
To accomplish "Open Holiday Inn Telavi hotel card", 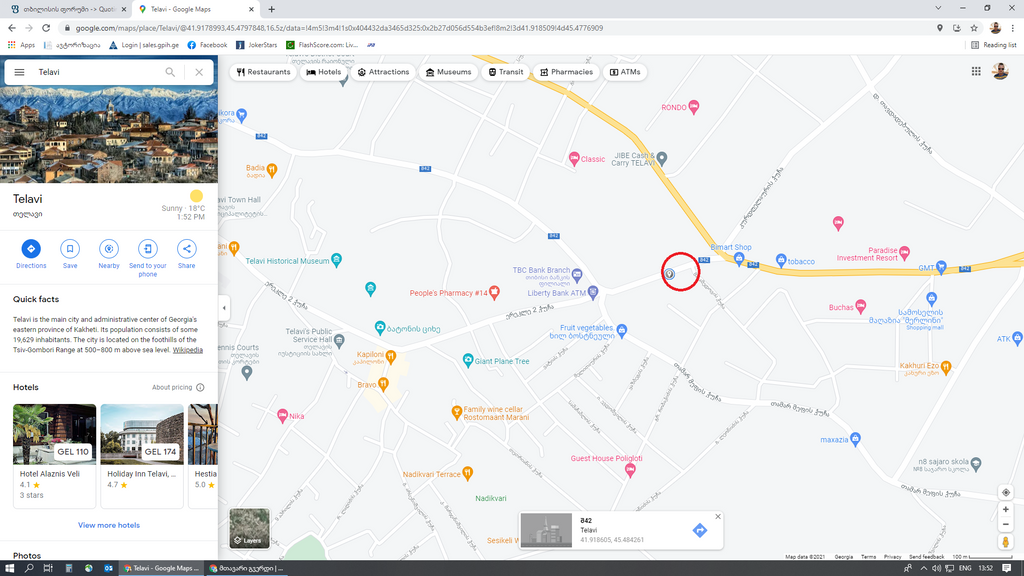I will coord(142,456).
